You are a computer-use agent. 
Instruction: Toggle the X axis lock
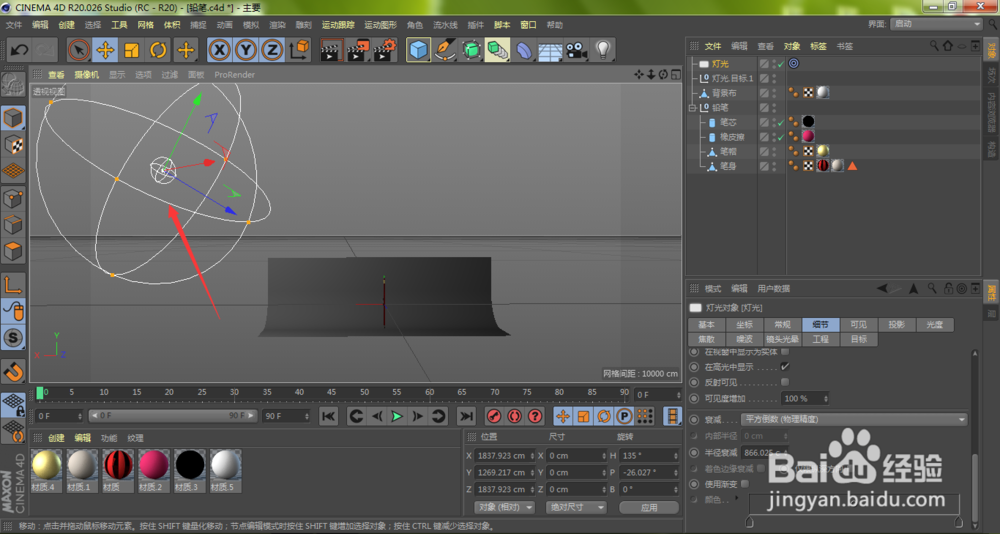pos(219,50)
